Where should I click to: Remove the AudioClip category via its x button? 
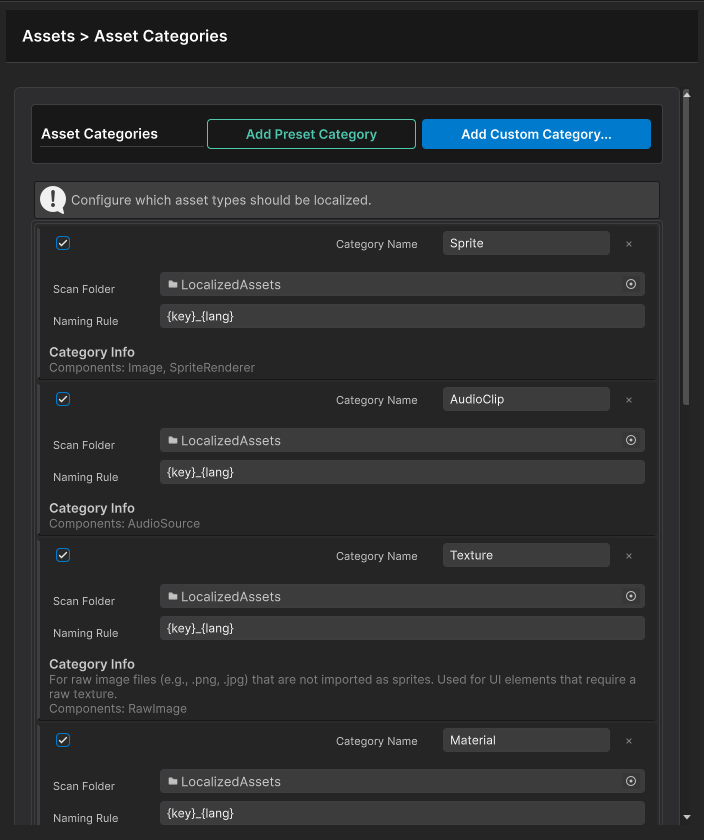point(630,399)
